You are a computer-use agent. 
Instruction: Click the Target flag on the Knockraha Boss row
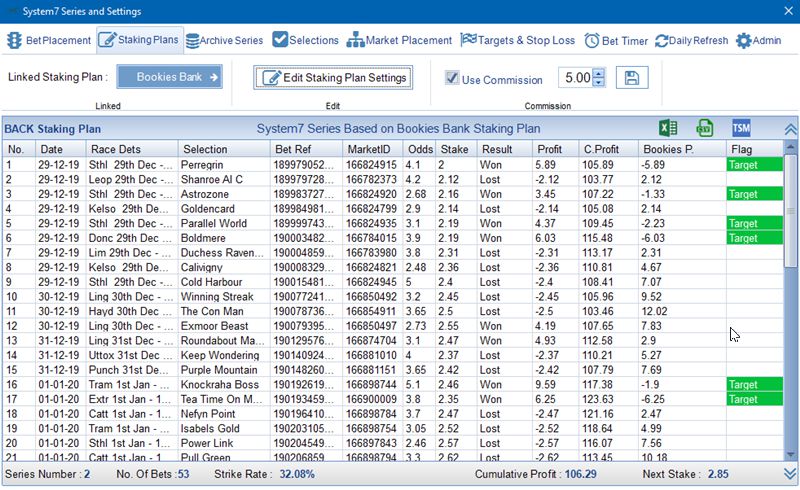click(755, 384)
